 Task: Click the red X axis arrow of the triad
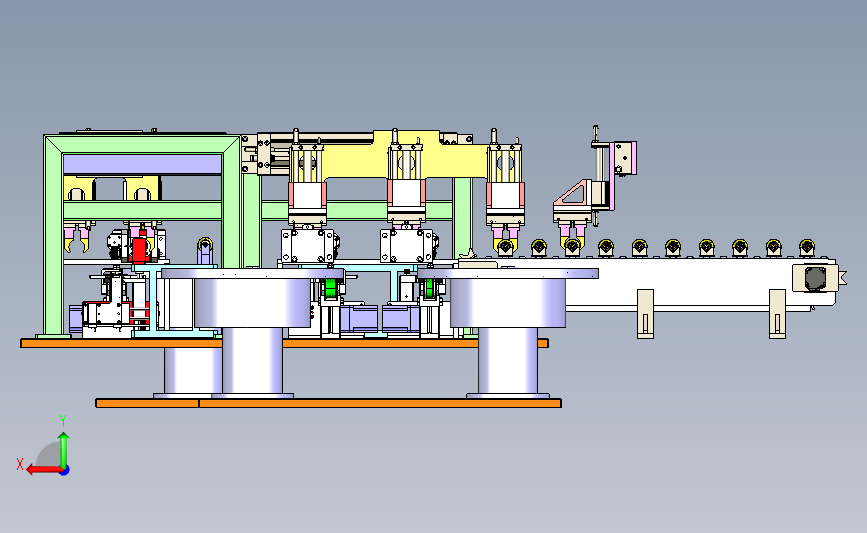44,470
